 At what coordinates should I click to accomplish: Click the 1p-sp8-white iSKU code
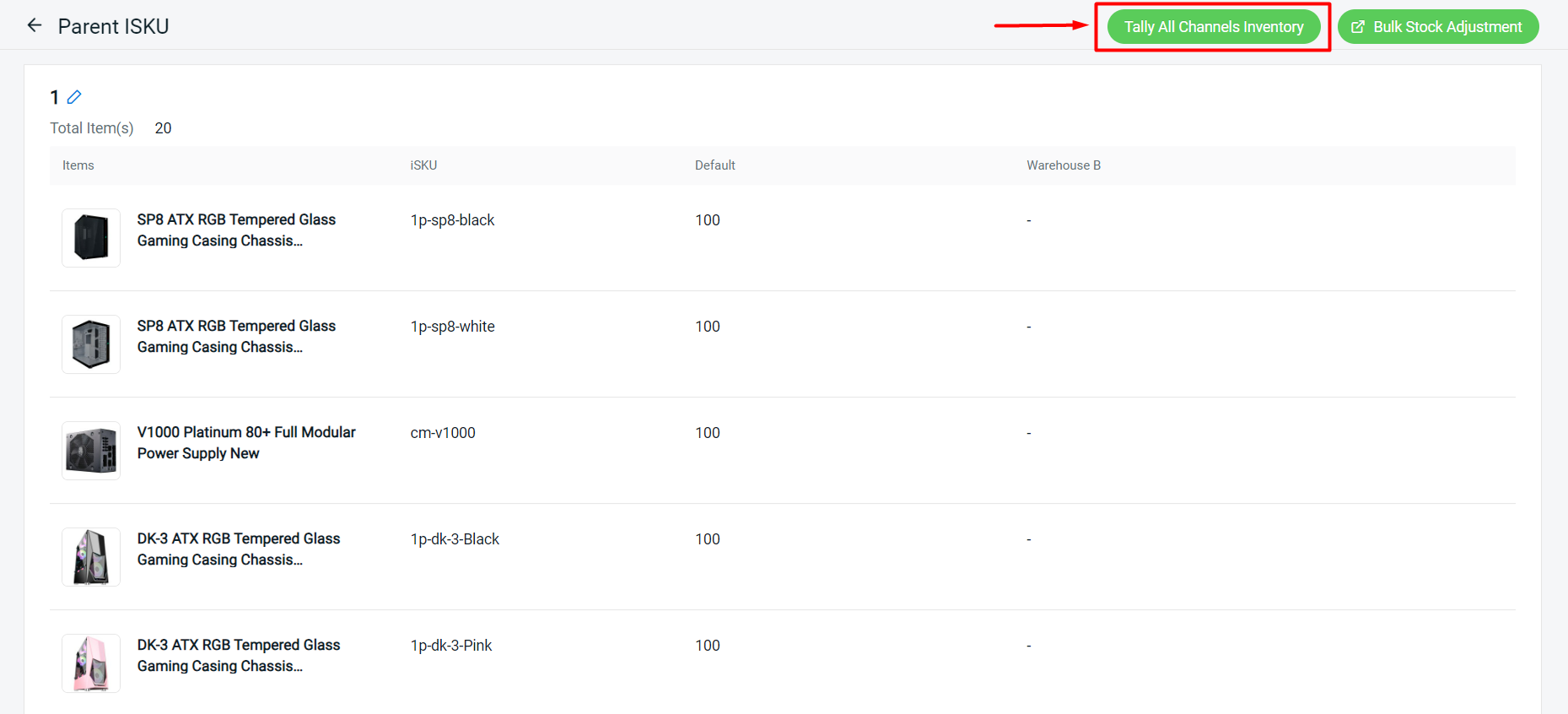point(452,327)
